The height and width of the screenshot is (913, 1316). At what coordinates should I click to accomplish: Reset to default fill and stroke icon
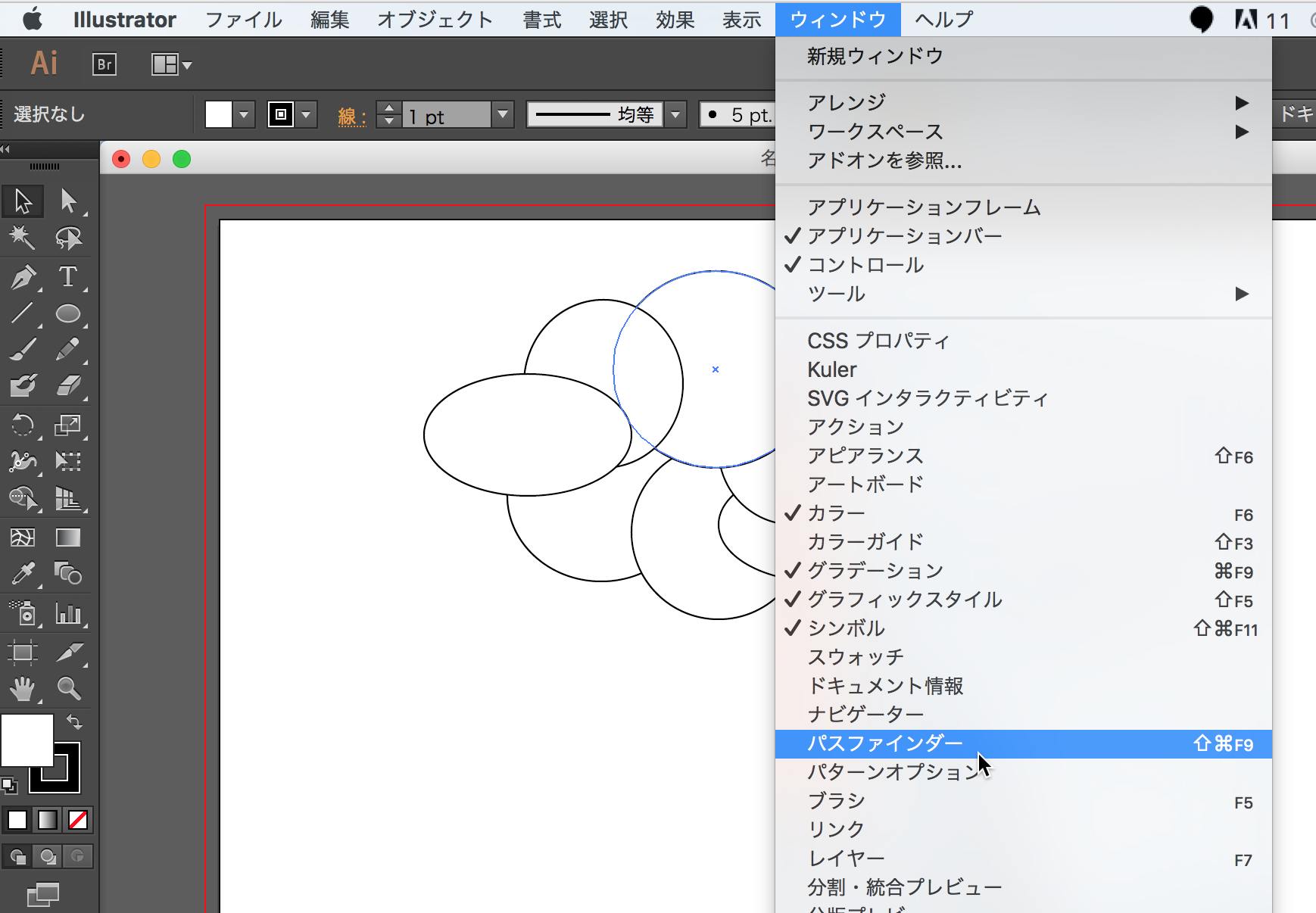(9, 786)
